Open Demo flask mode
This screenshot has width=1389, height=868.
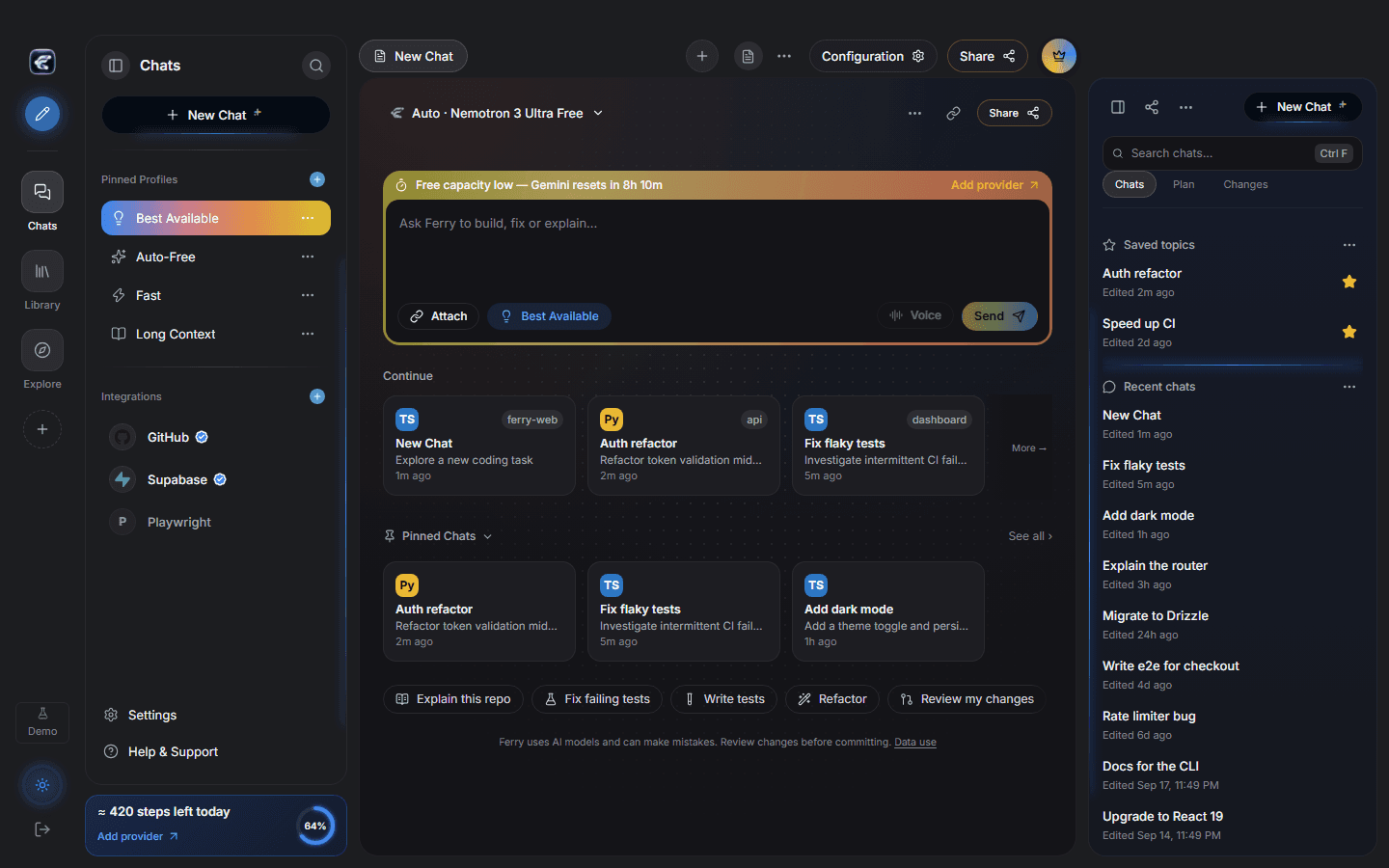[x=42, y=722]
